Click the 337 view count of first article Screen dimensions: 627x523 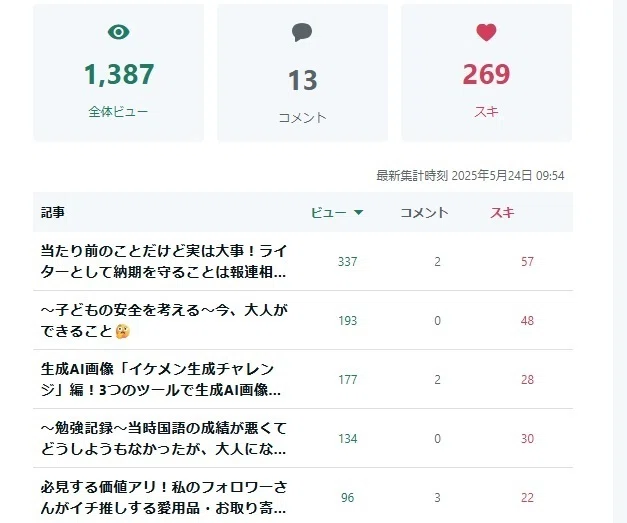(x=347, y=262)
